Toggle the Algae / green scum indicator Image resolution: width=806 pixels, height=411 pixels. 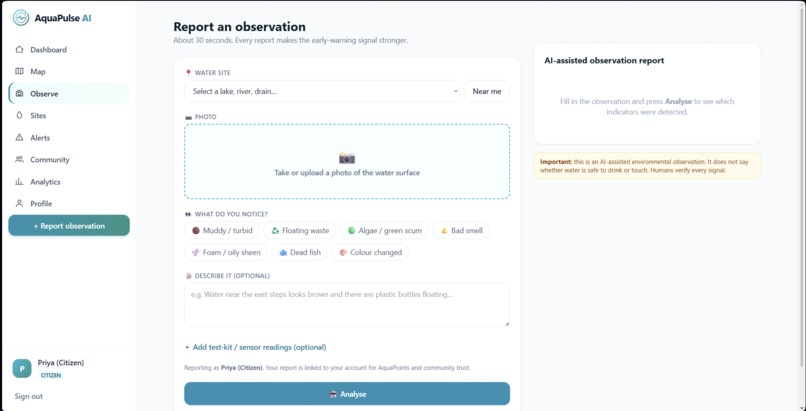click(384, 231)
